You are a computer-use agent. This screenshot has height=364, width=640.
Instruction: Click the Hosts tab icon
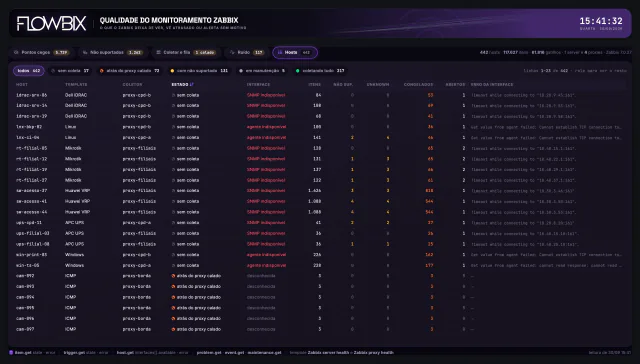click(x=280, y=52)
